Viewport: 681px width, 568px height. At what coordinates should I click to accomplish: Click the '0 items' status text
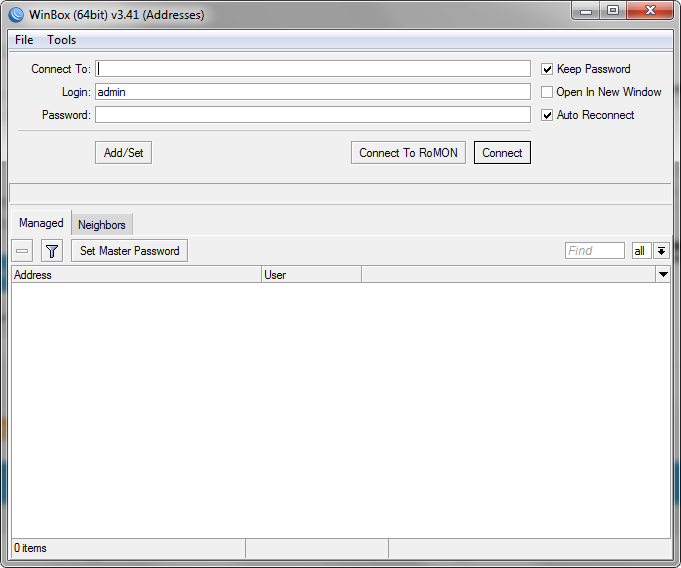pos(30,548)
